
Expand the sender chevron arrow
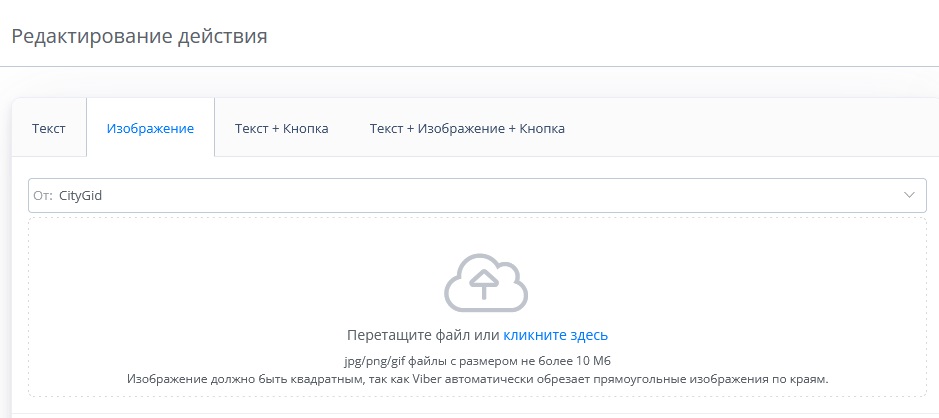909,195
